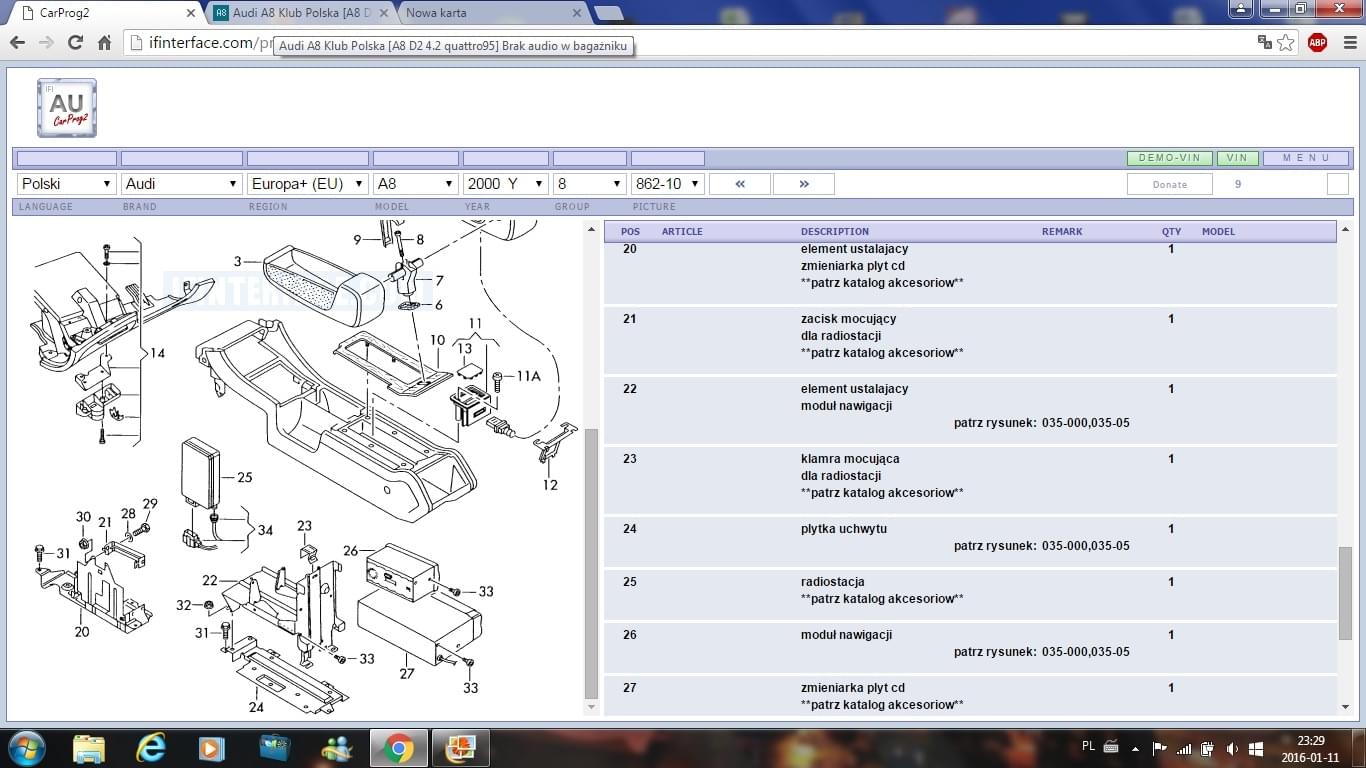Go back to the previous page
This screenshot has height=768, width=1366.
tap(17, 43)
